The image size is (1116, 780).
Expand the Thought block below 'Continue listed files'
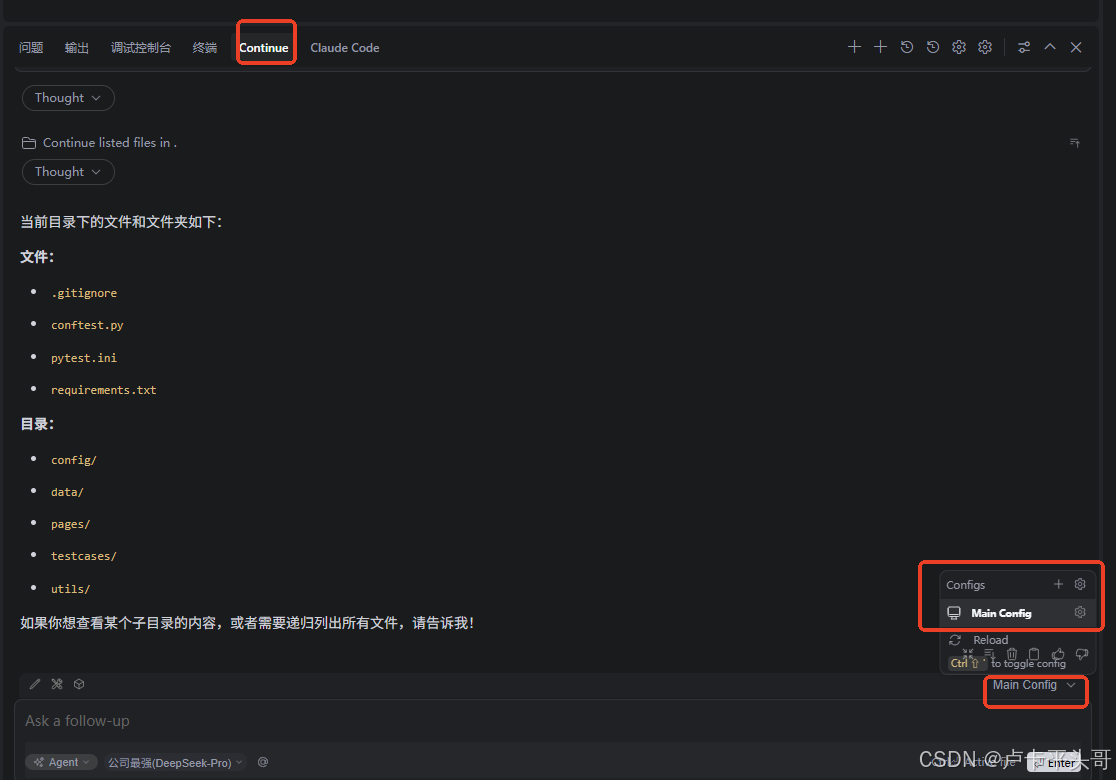click(x=68, y=172)
